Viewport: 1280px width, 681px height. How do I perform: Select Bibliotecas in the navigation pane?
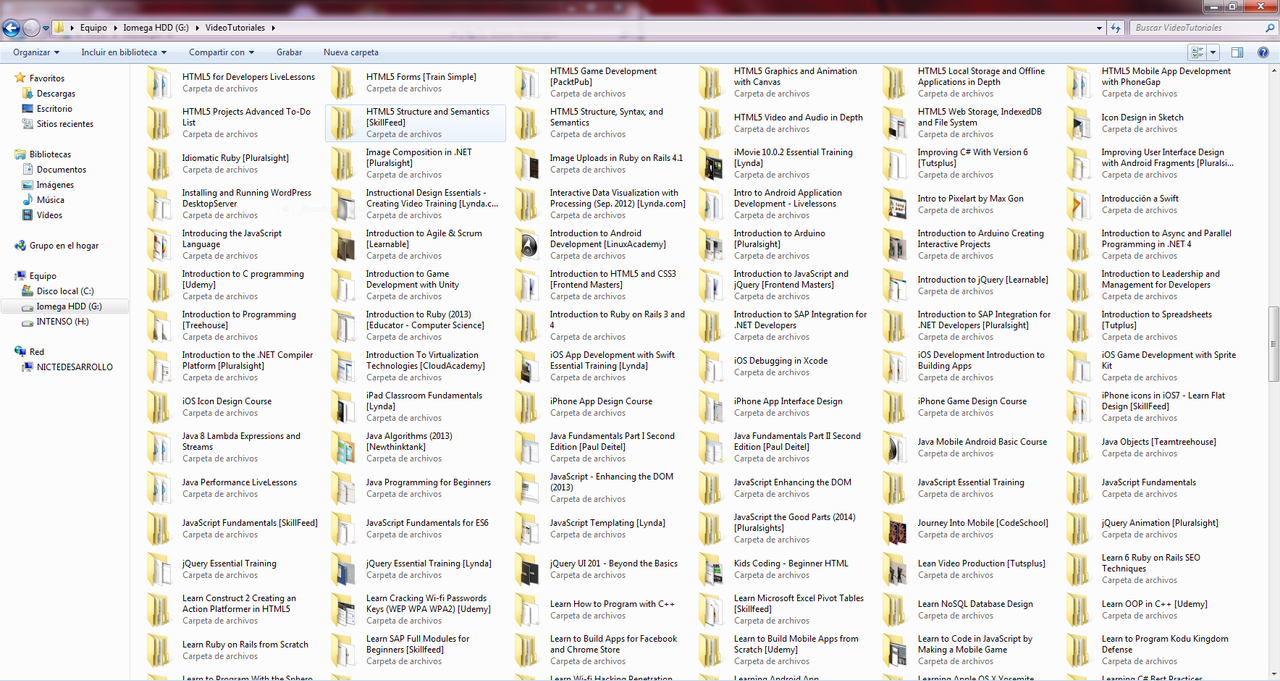[x=50, y=154]
